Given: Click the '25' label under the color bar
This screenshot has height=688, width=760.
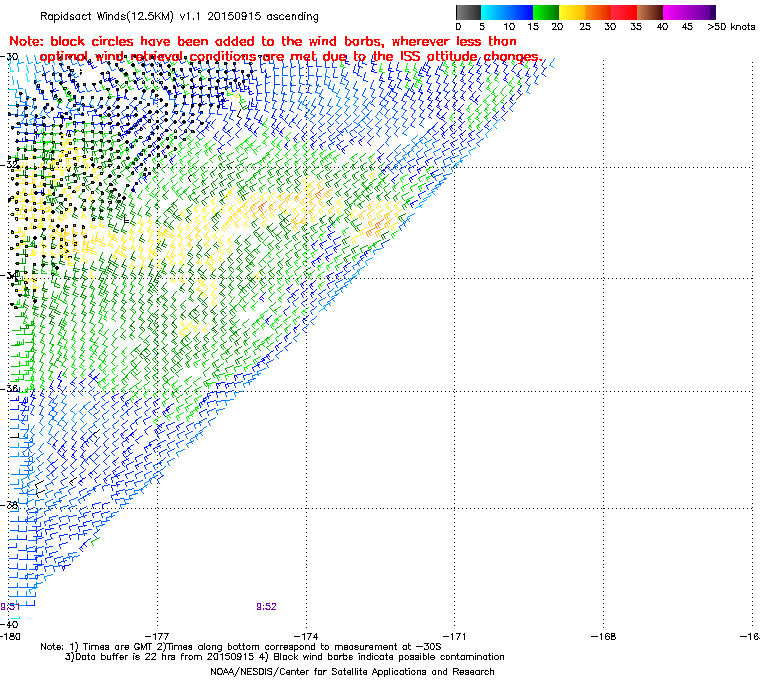Looking at the screenshot, I should pos(585,27).
